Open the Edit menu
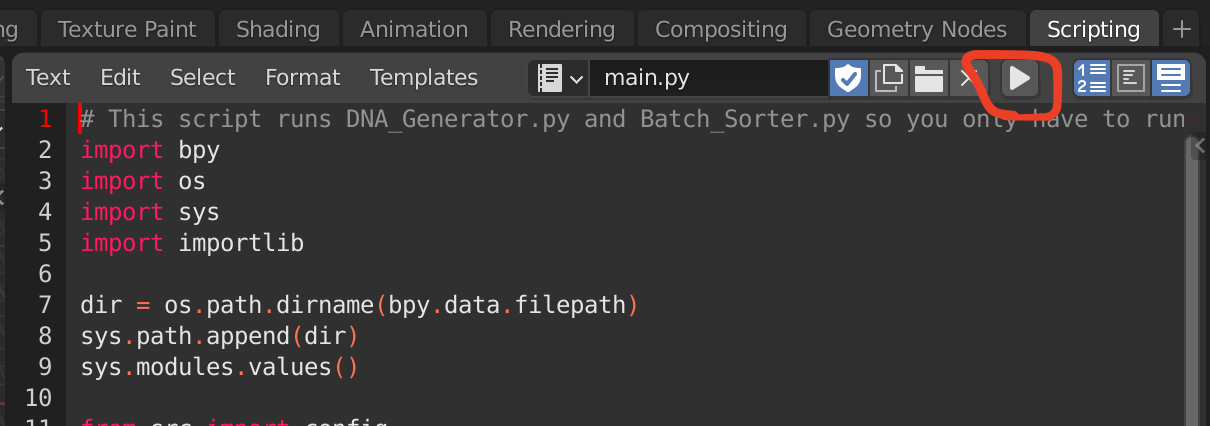Screen dimensions: 1210x426 coord(120,77)
